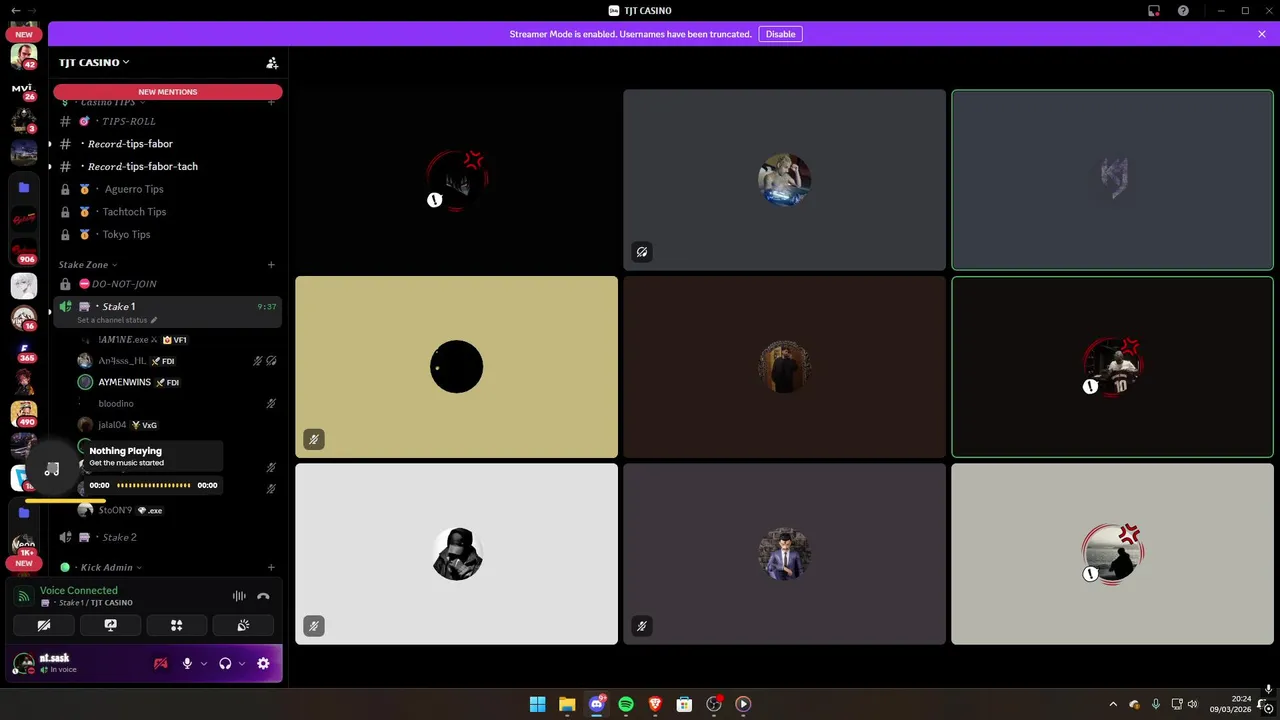
Task: Open the TJT CASINO server dropdown
Action: (94, 62)
